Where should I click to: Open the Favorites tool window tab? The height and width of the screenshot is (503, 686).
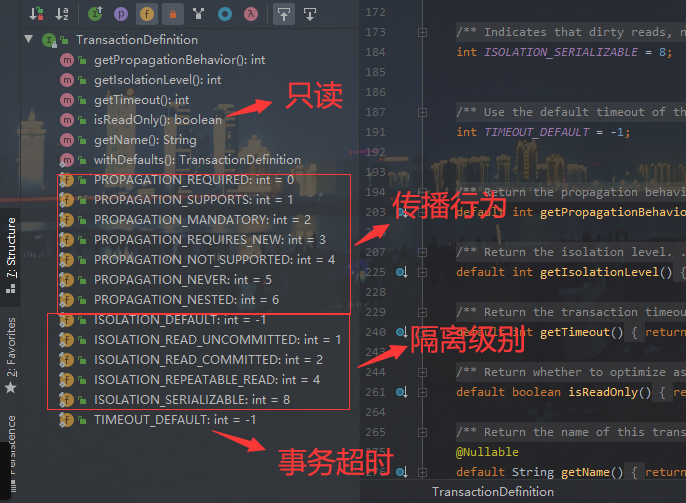11,355
